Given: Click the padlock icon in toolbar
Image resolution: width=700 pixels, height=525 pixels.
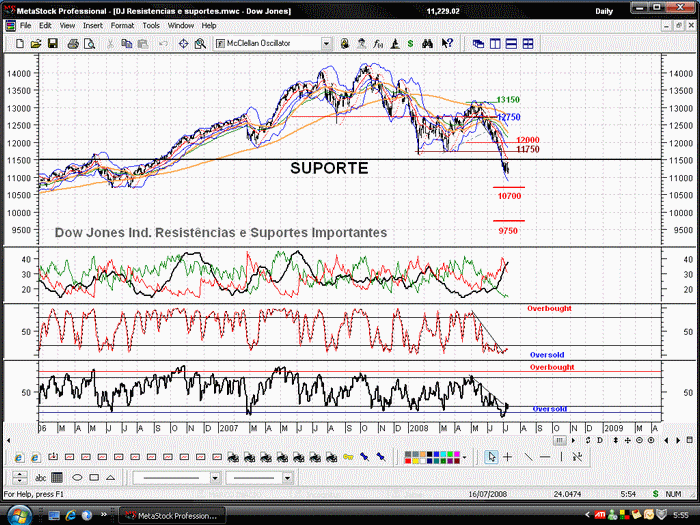Looking at the screenshot, I should (x=345, y=44).
